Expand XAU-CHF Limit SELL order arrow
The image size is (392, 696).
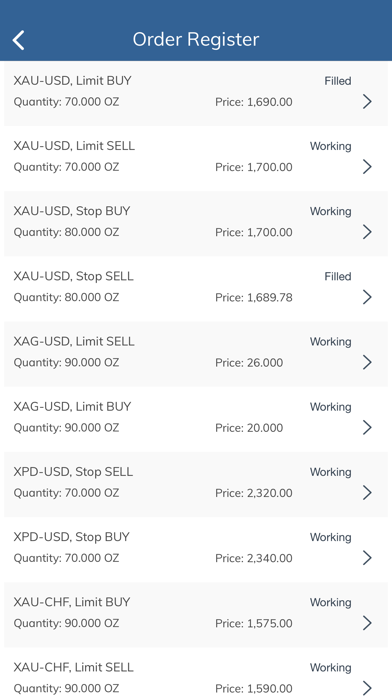[367, 688]
